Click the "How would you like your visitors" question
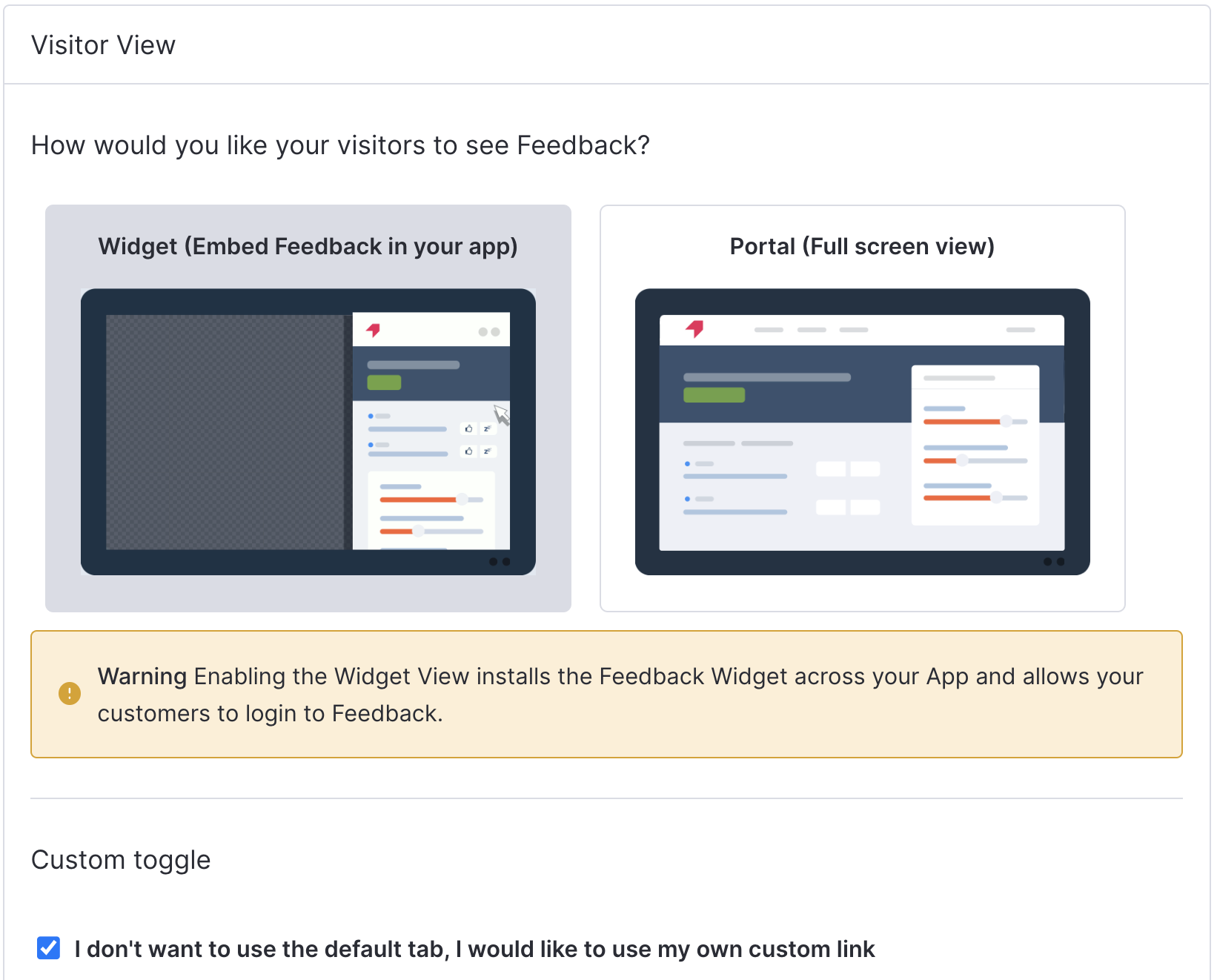This screenshot has height=980, width=1217. coord(340,145)
